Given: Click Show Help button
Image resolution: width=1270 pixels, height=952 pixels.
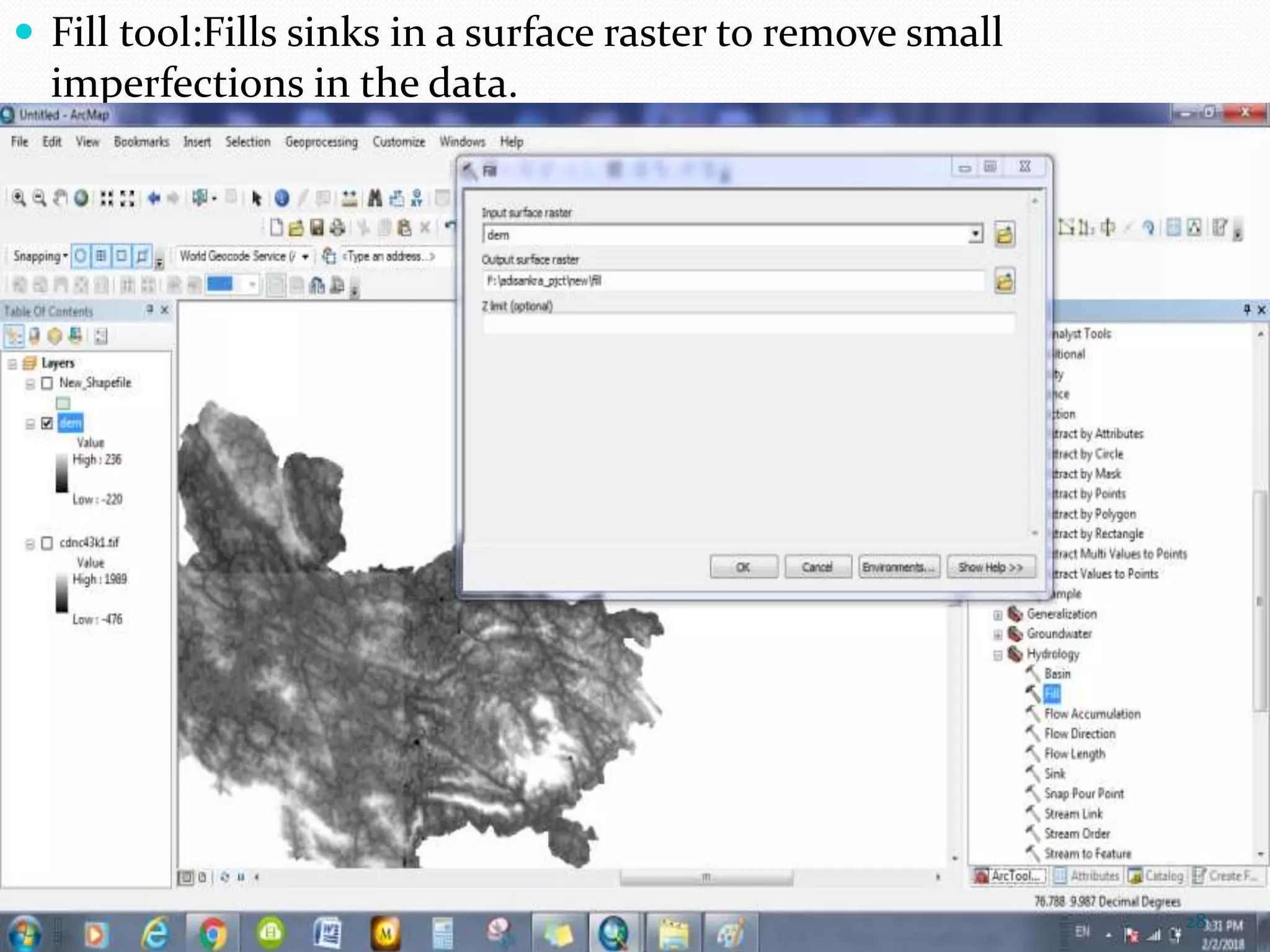Looking at the screenshot, I should coord(990,567).
